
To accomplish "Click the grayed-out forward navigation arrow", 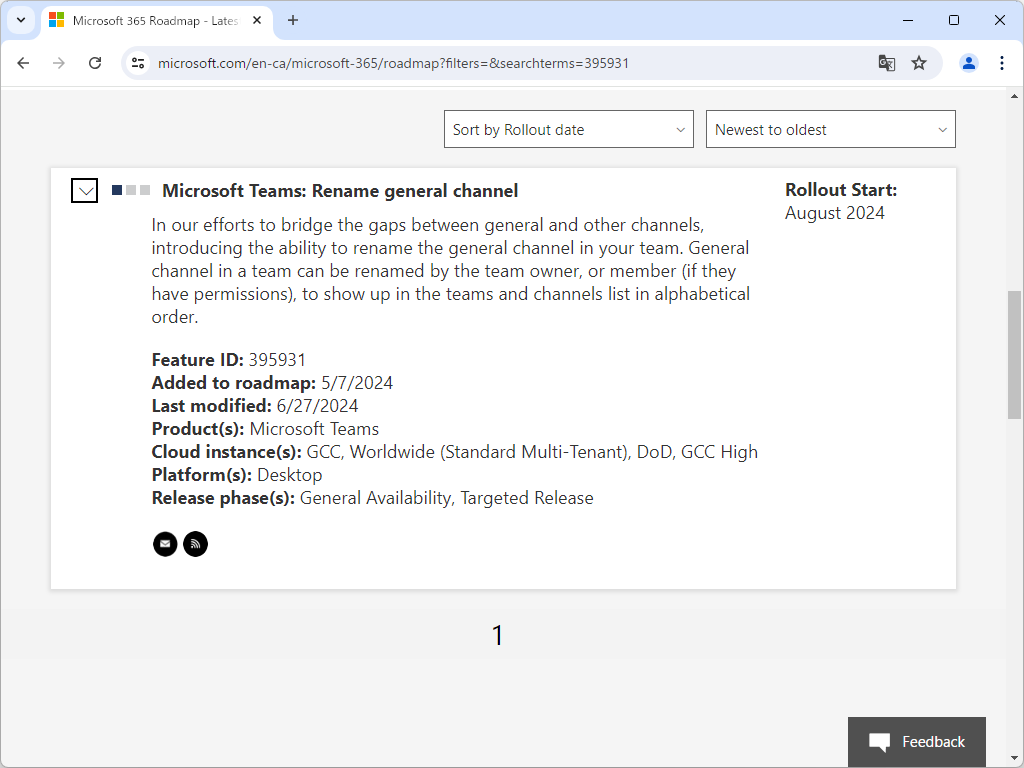I will point(59,62).
